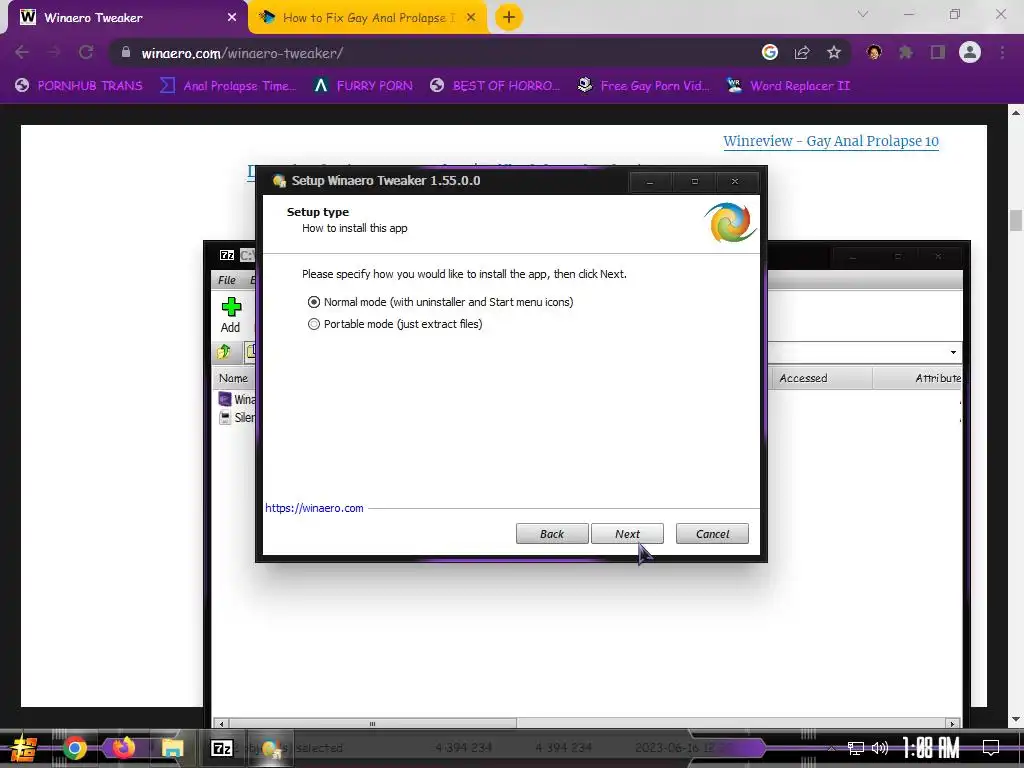Go up one folder in 7-Zip
The image size is (1024, 768).
point(224,352)
